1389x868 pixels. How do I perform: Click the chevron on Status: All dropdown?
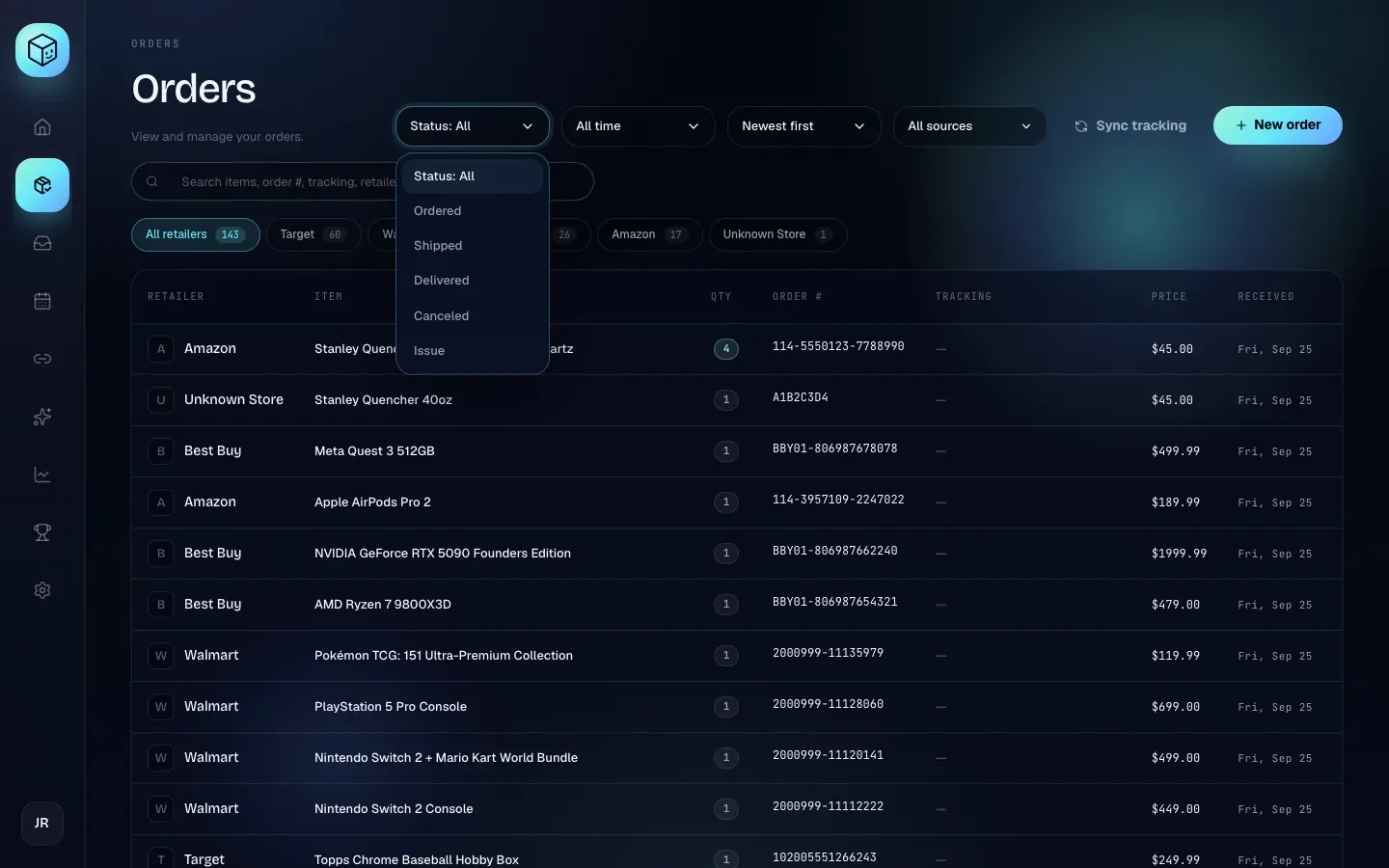528,126
